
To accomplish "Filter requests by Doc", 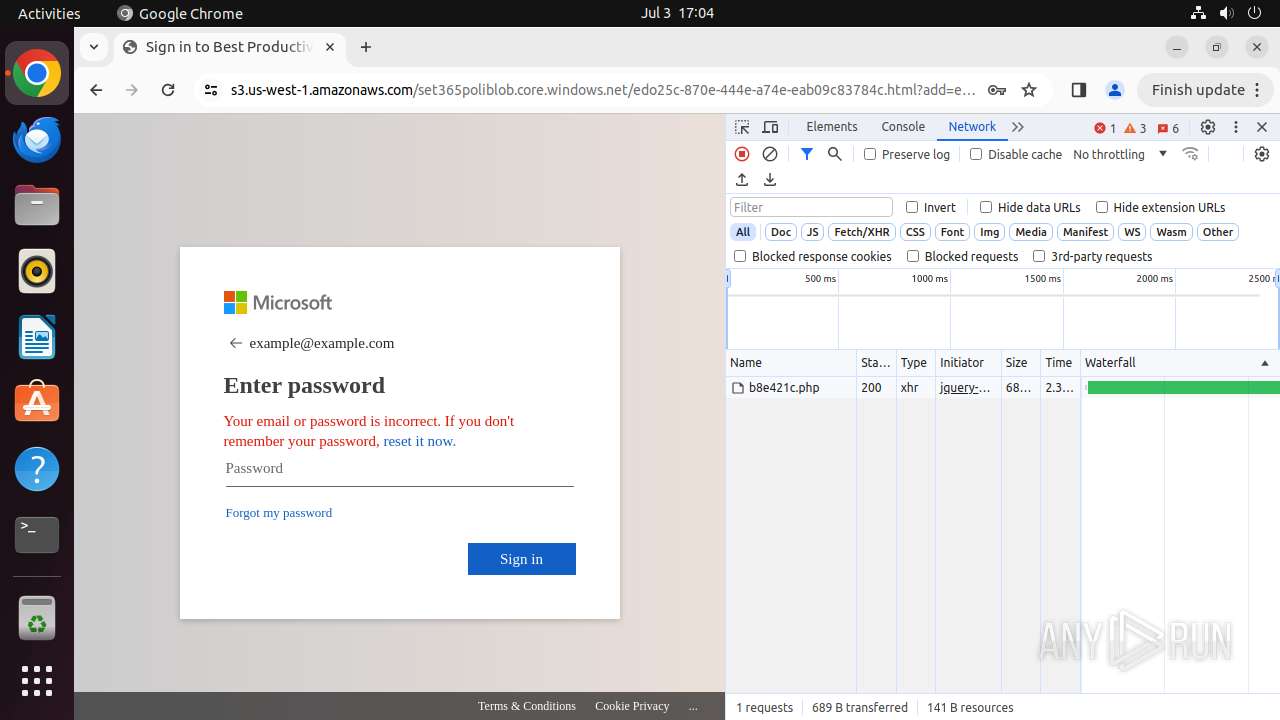I will click(781, 232).
